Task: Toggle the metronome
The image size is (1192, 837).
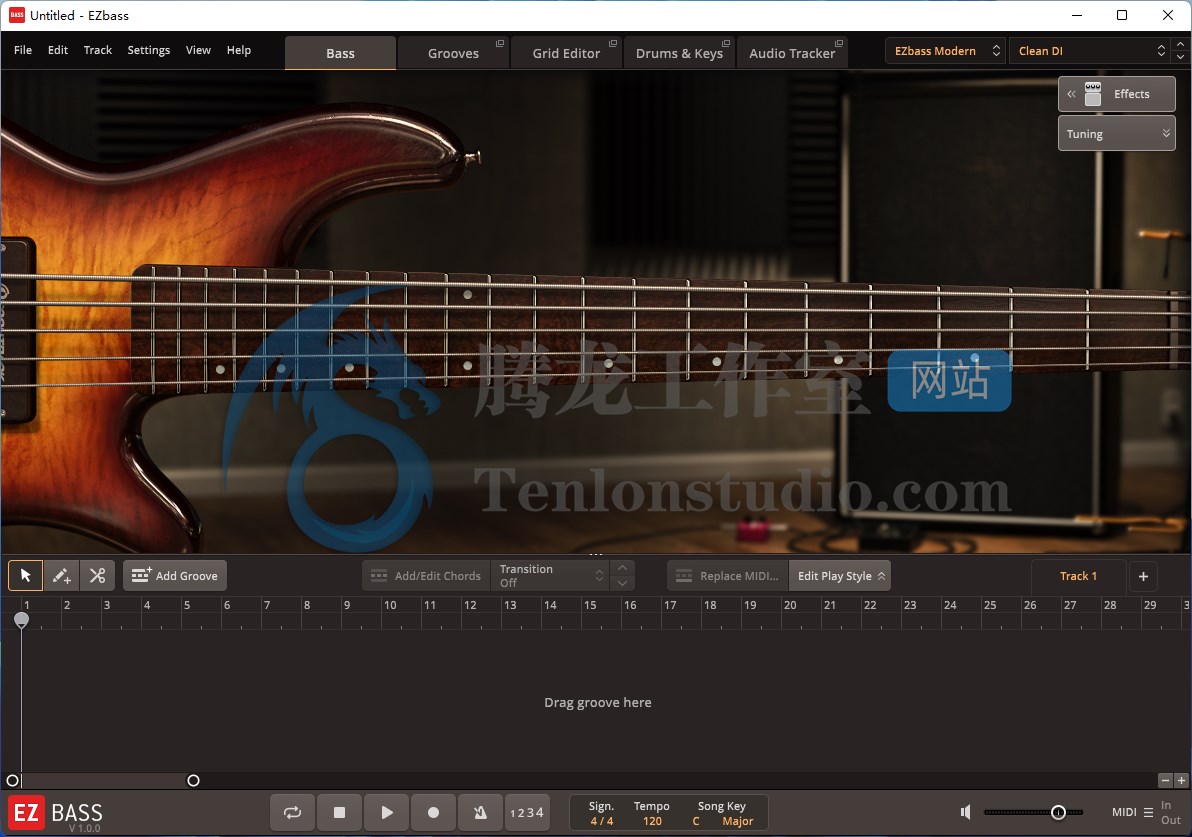Action: click(x=480, y=812)
